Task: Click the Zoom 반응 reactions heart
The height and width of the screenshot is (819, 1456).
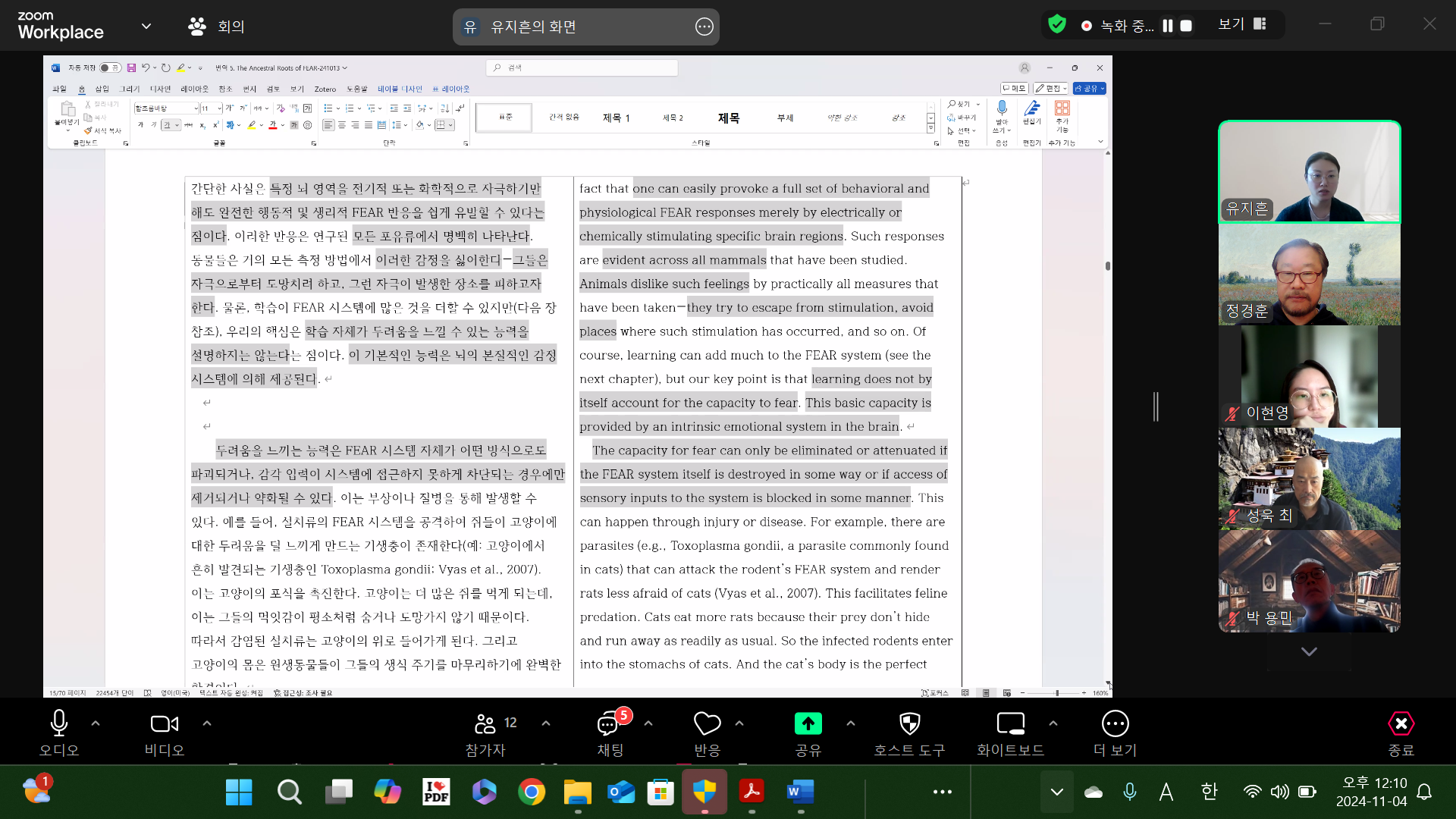Action: pos(707,724)
